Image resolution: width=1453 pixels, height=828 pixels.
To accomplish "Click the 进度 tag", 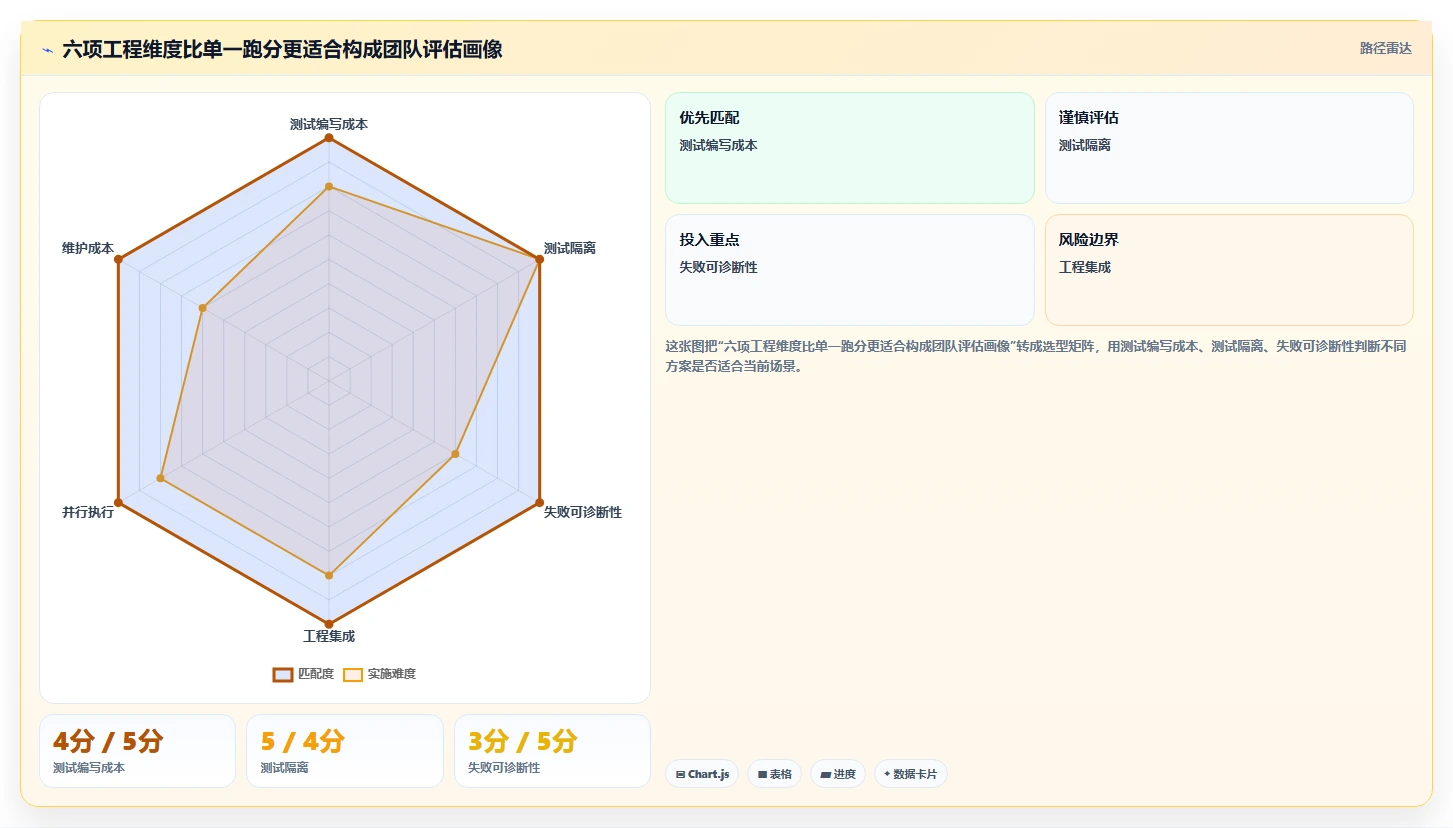I will click(838, 774).
